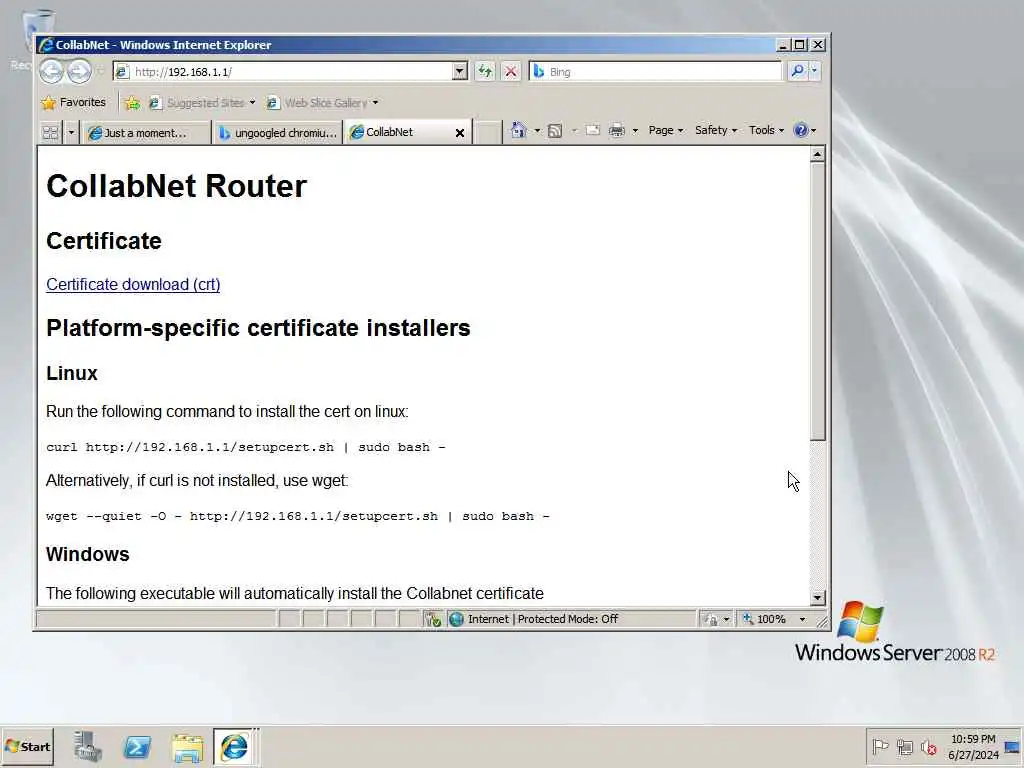Click the Home page icon
Image resolution: width=1024 pixels, height=768 pixels.
click(519, 131)
